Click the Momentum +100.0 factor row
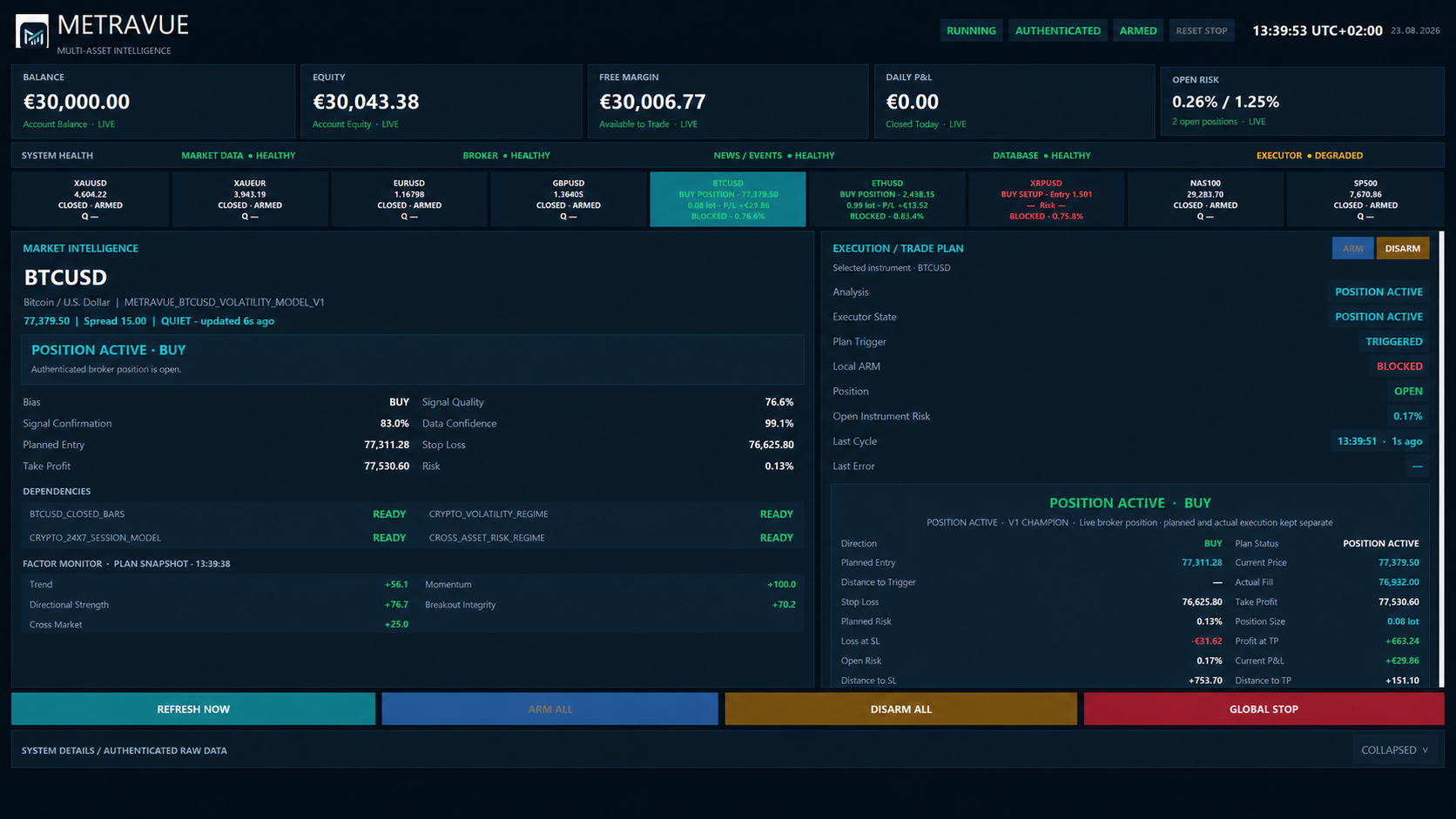This screenshot has height=819, width=1456. tap(610, 584)
